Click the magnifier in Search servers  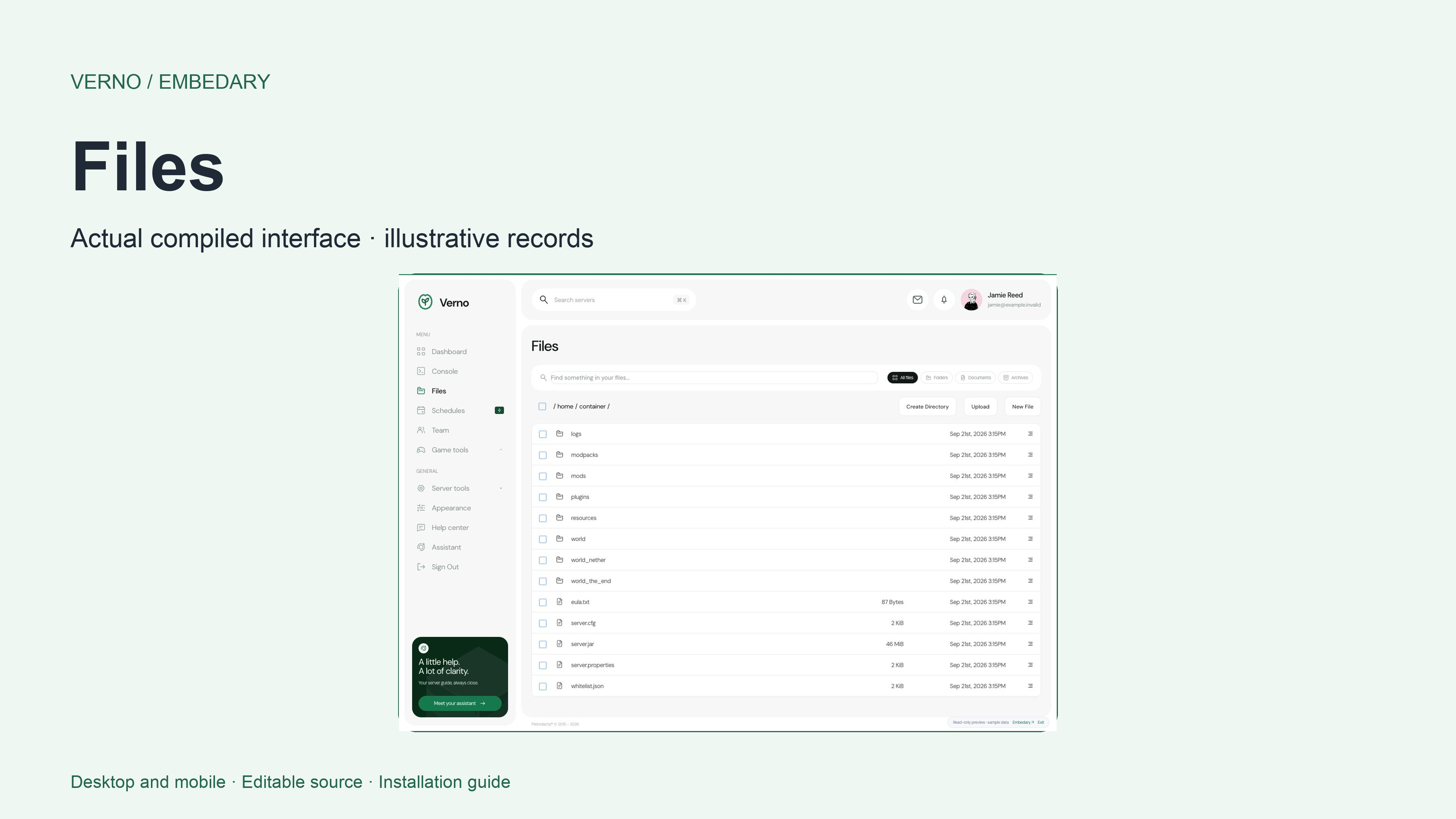544,300
